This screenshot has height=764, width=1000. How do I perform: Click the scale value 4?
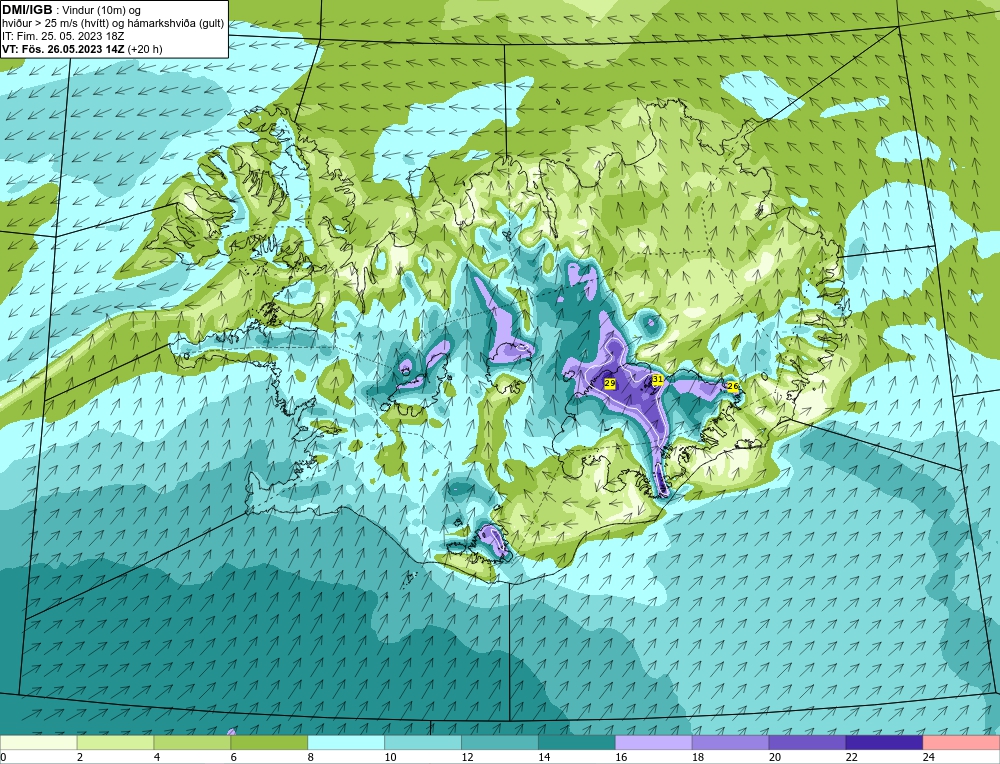[157, 757]
